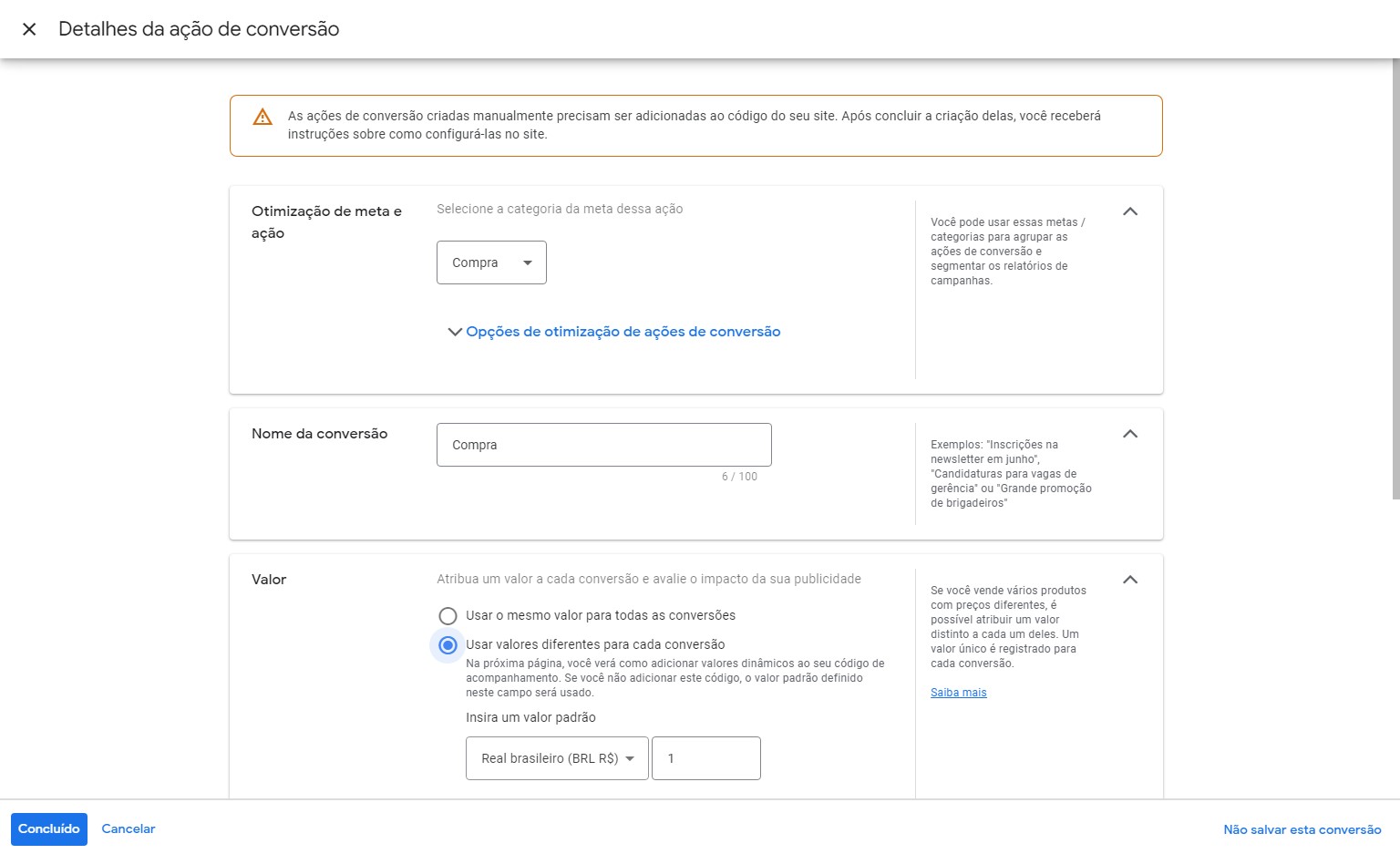Click the Cancelar button
This screenshot has height=854, width=1400.
[129, 829]
